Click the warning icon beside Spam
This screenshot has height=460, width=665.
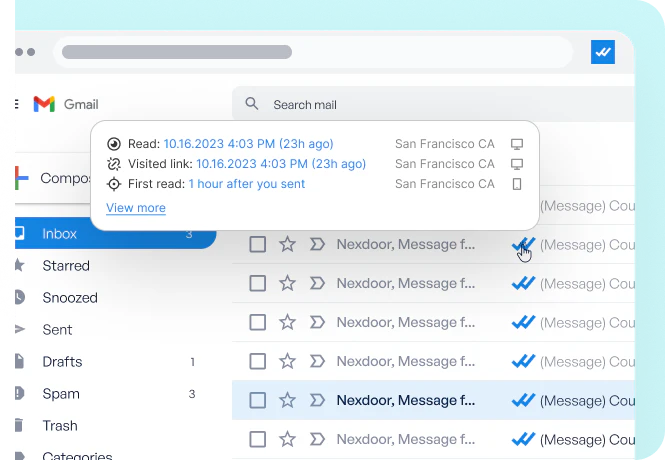tap(20, 393)
